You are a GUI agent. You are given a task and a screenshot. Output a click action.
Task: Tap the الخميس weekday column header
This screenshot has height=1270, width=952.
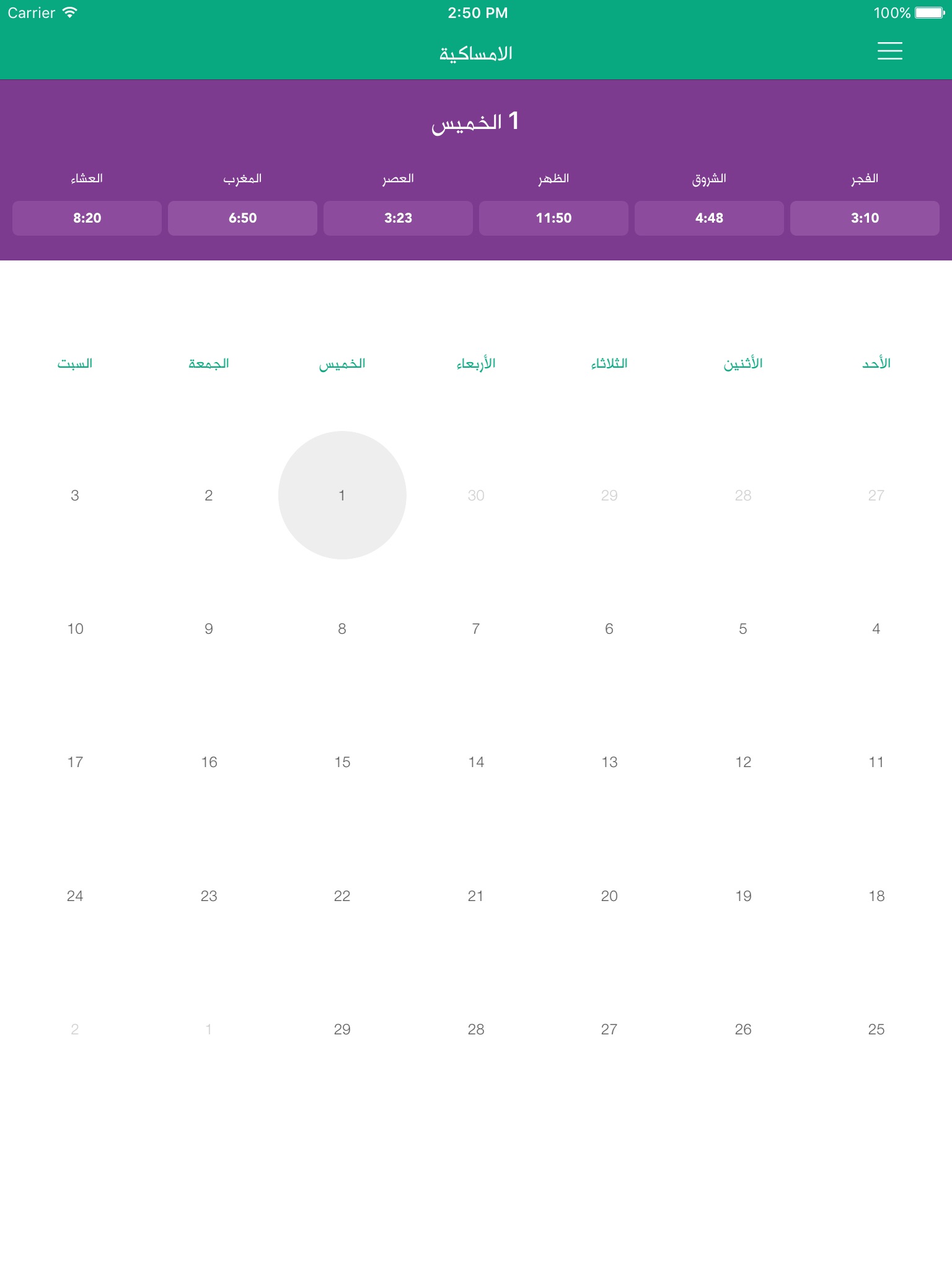pyautogui.click(x=342, y=363)
